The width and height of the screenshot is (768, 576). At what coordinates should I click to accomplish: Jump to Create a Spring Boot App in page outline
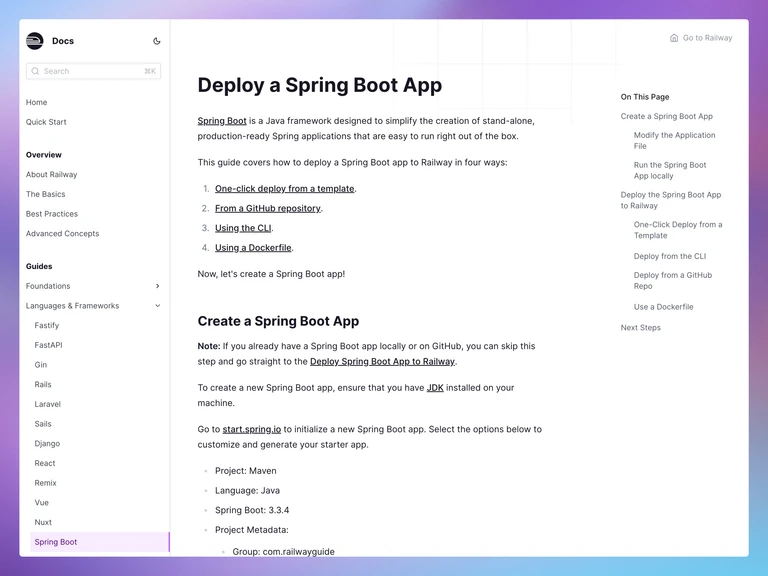click(667, 116)
